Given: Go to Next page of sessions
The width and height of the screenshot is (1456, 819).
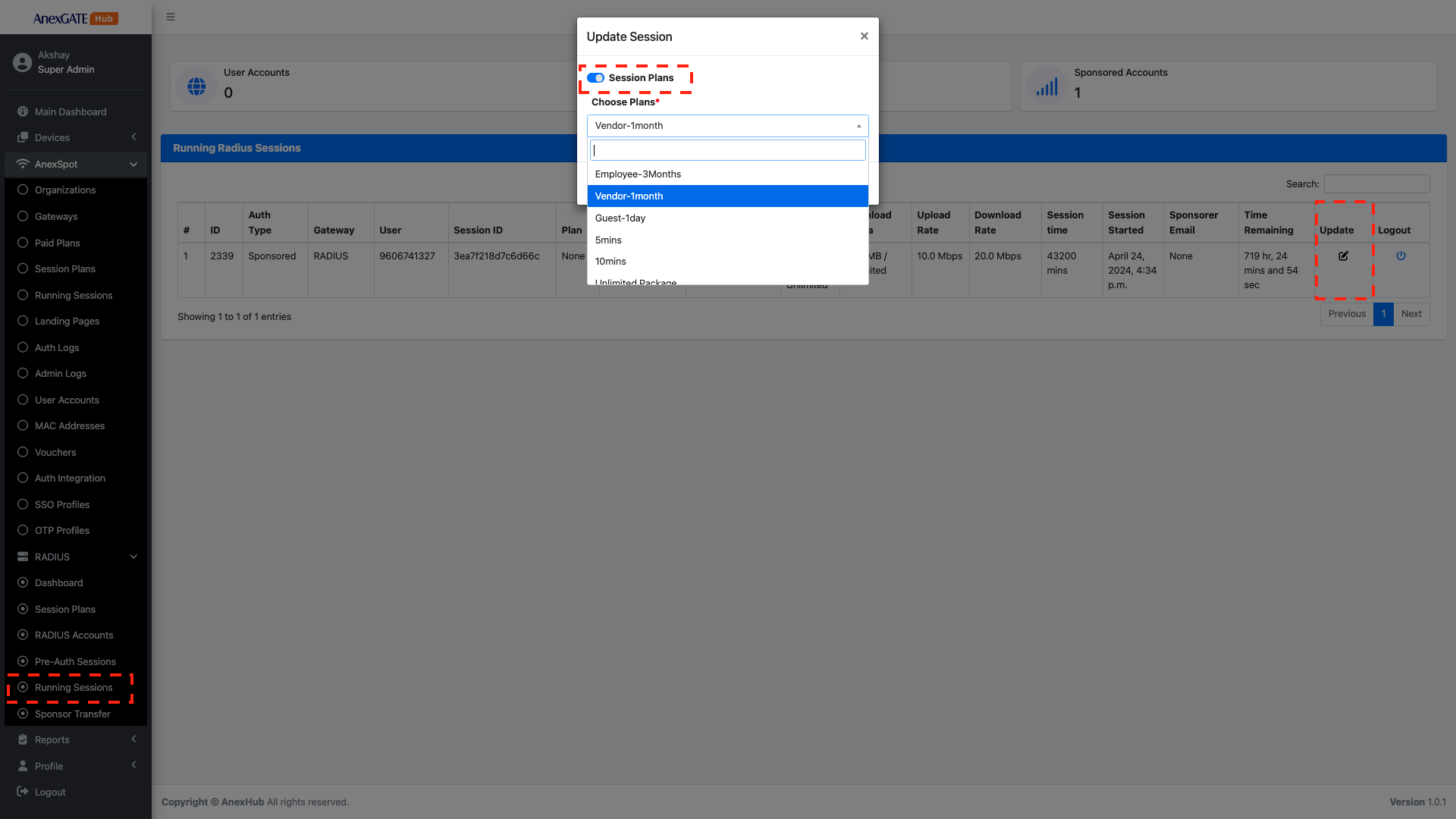Looking at the screenshot, I should click(x=1410, y=314).
